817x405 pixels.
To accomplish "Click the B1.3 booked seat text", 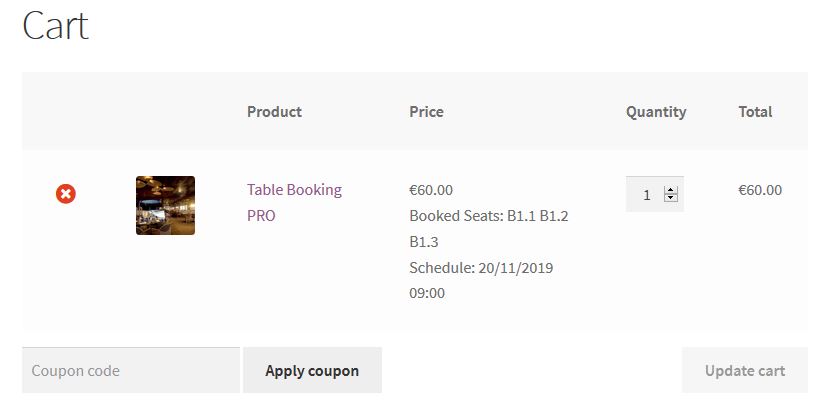I will pos(424,242).
